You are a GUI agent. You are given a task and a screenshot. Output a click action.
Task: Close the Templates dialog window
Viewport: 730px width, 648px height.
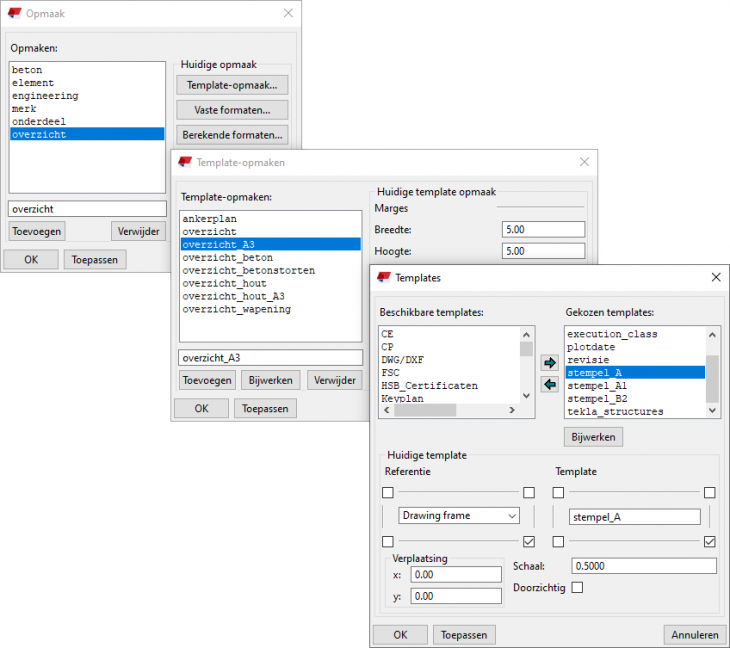click(714, 277)
